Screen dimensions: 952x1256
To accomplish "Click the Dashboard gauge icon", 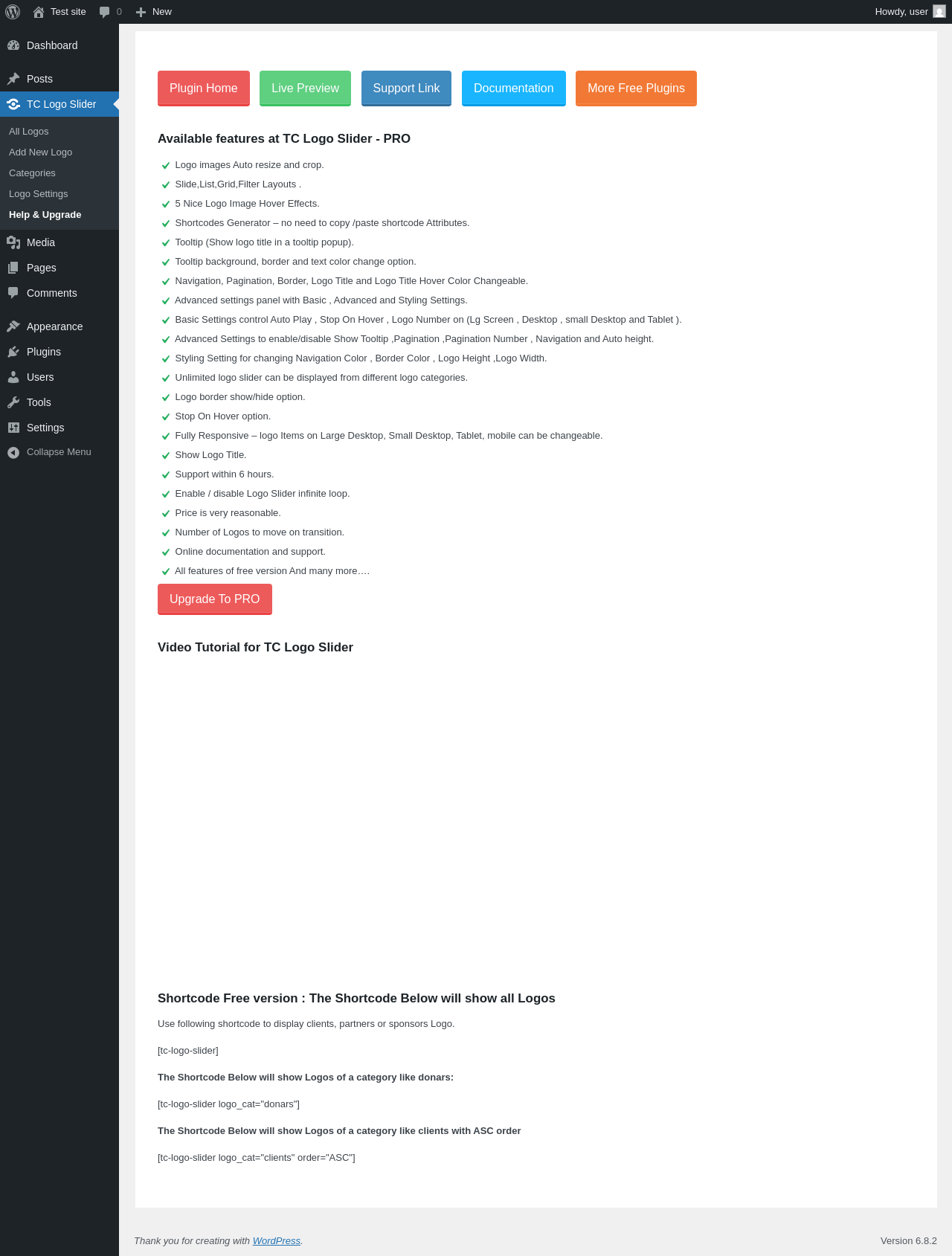I will 13,45.
